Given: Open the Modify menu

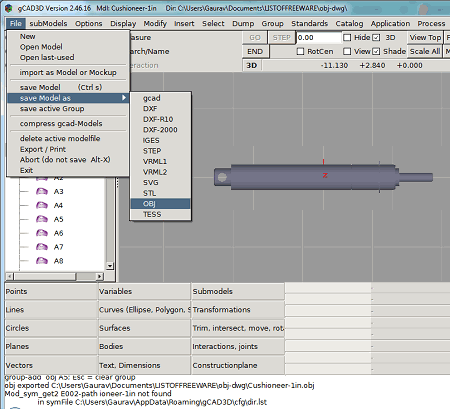Looking at the screenshot, I should point(155,23).
